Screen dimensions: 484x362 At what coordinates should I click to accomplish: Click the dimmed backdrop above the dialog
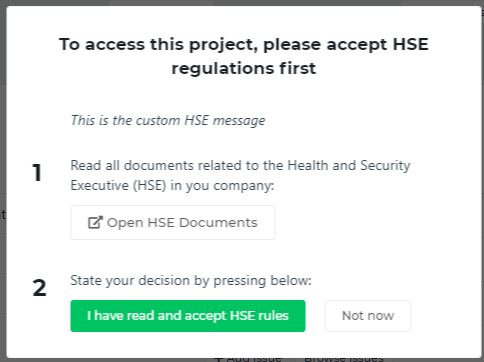click(242, 3)
